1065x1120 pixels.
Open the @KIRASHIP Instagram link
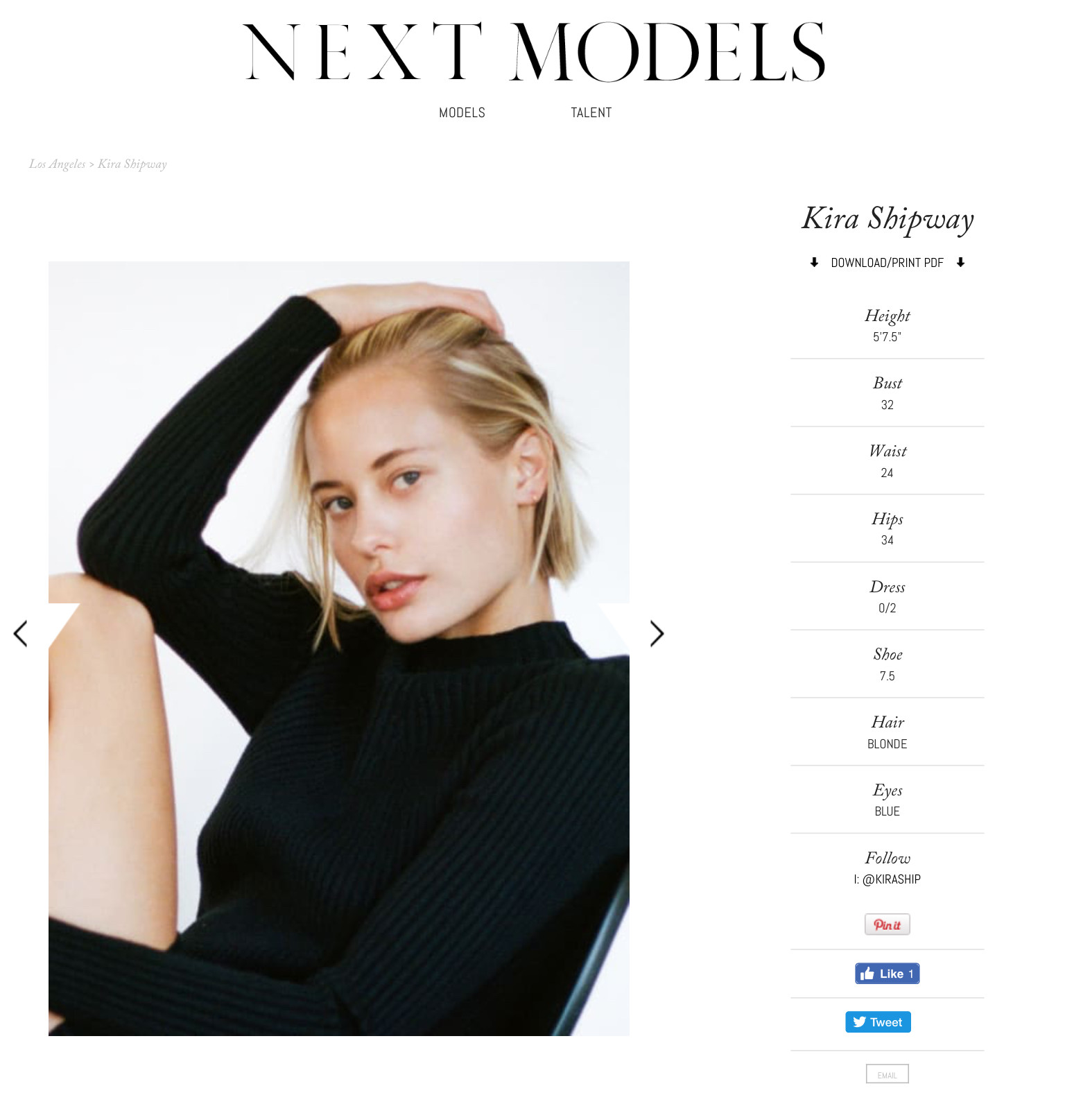[891, 879]
